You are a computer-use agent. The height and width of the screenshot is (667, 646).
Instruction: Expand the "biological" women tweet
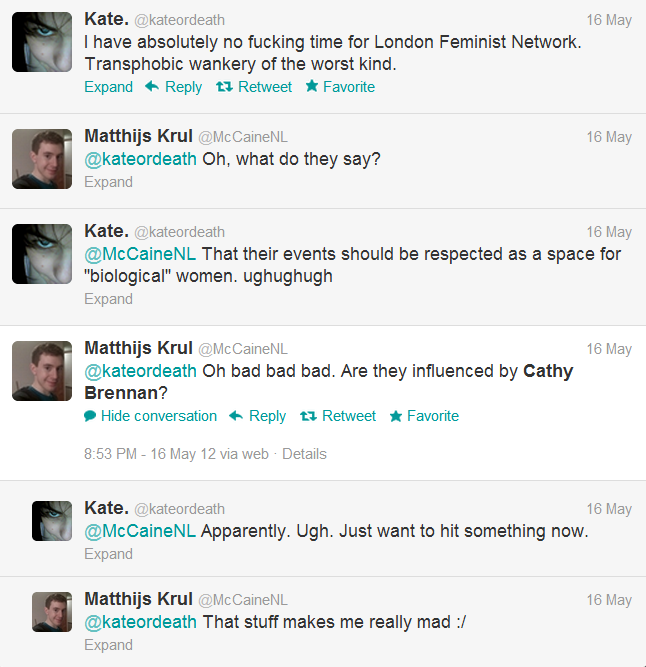[x=108, y=299]
